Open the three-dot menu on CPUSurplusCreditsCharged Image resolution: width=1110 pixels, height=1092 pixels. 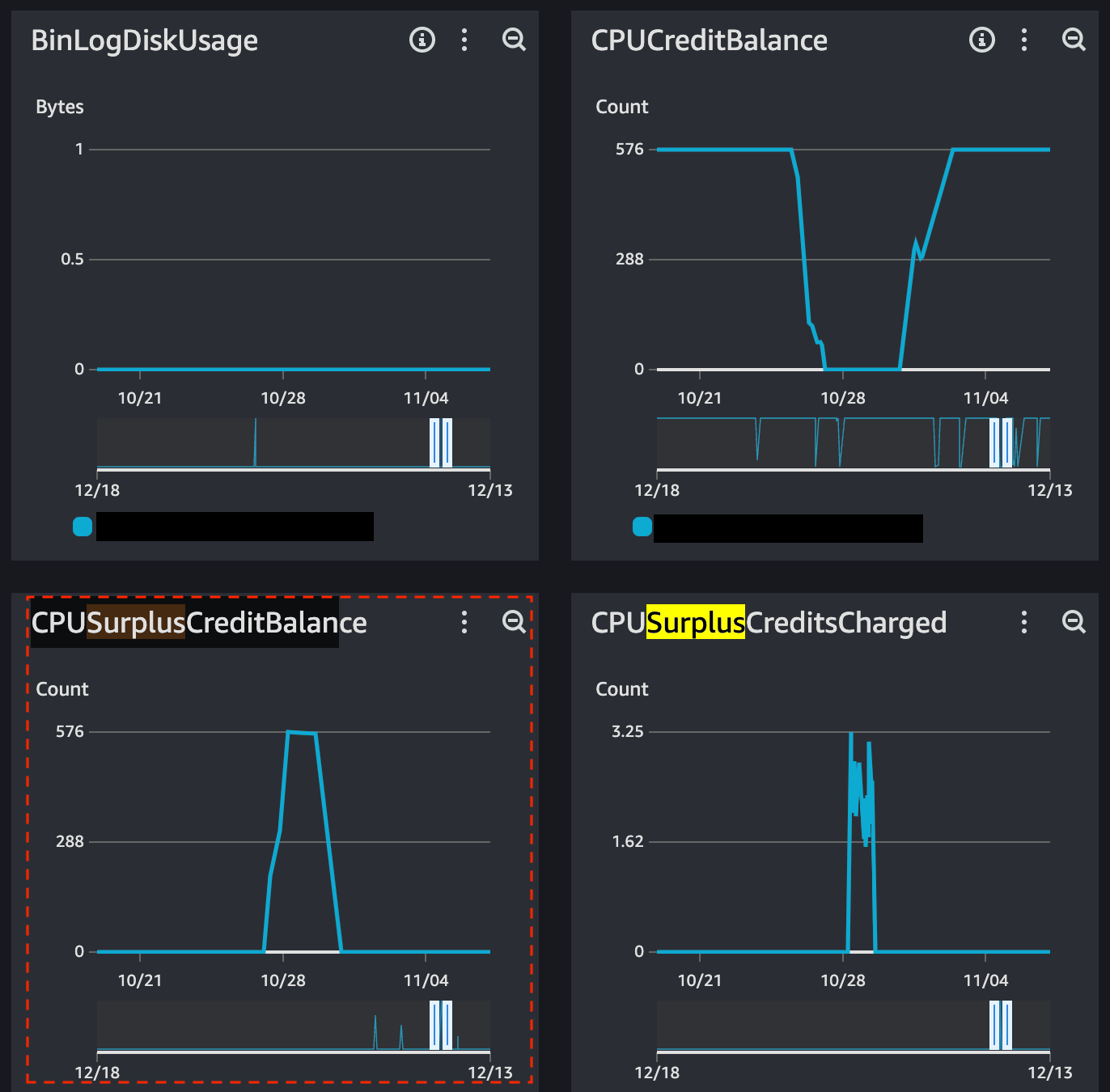tap(1024, 623)
